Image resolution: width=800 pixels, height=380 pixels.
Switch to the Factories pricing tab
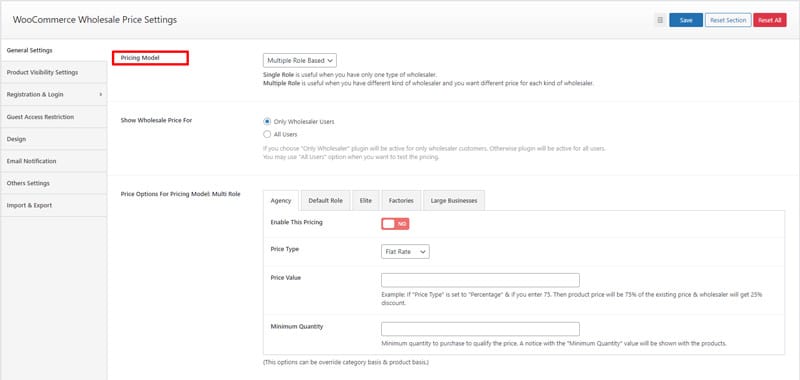pyautogui.click(x=401, y=200)
